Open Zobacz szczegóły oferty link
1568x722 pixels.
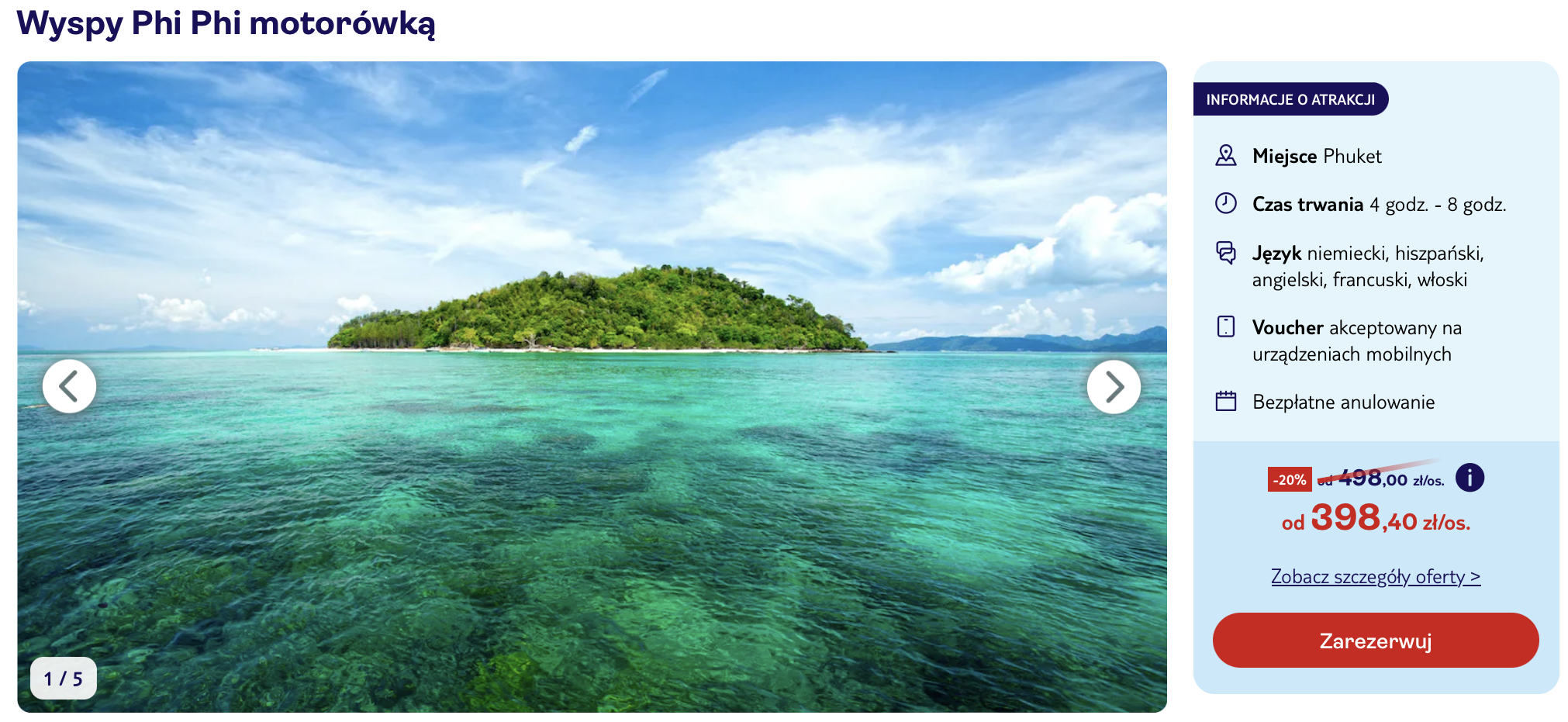pyautogui.click(x=1375, y=577)
